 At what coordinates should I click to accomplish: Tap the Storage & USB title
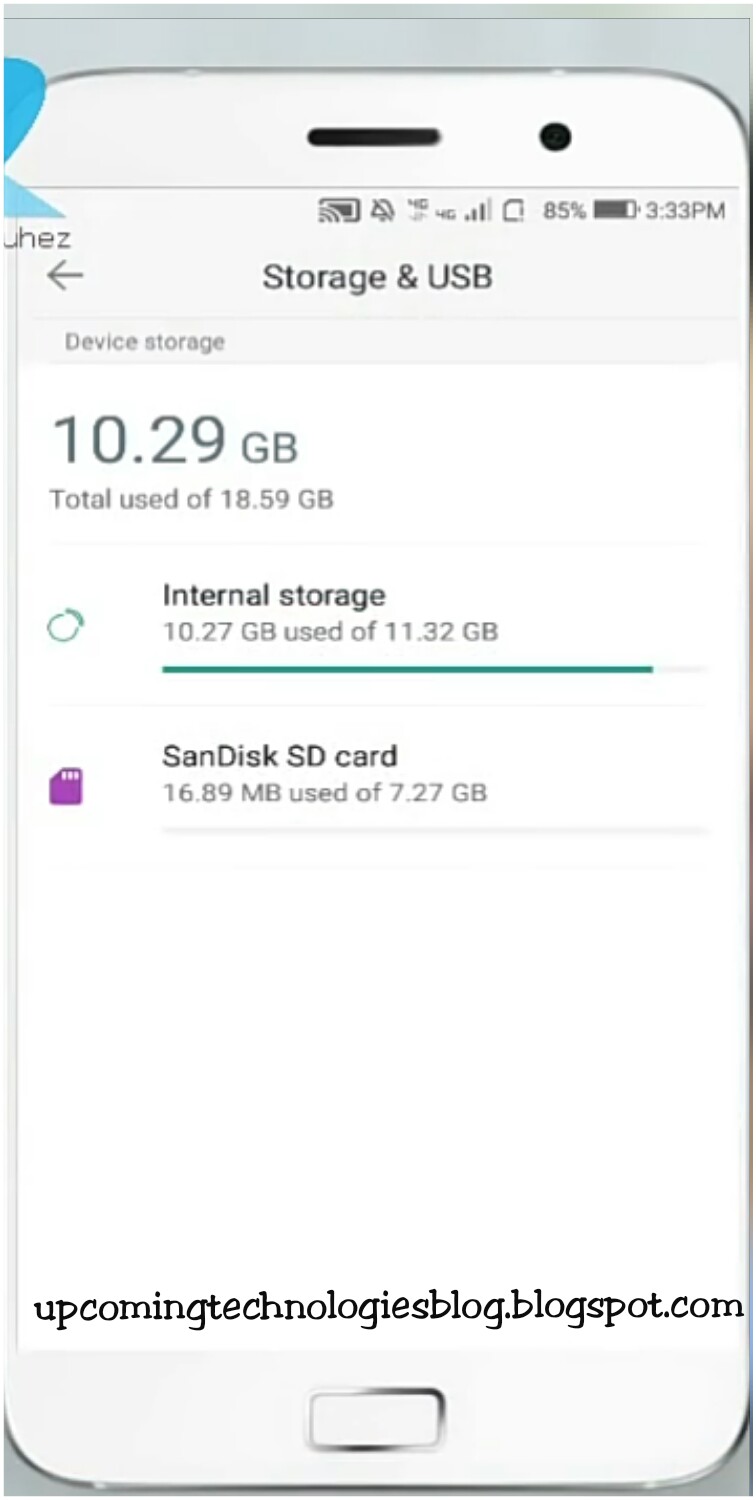click(x=377, y=277)
